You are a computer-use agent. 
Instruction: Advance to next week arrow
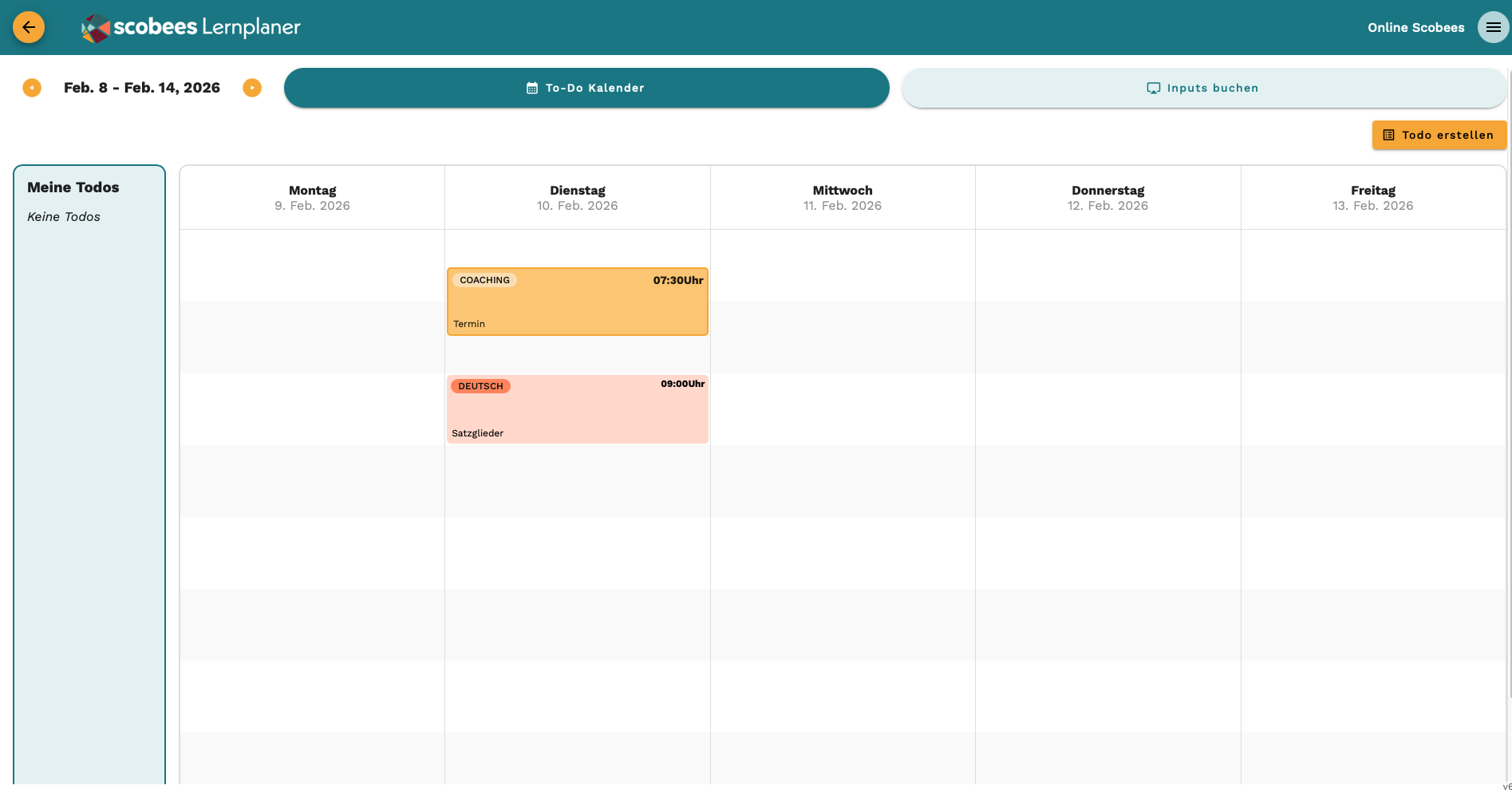tap(252, 88)
